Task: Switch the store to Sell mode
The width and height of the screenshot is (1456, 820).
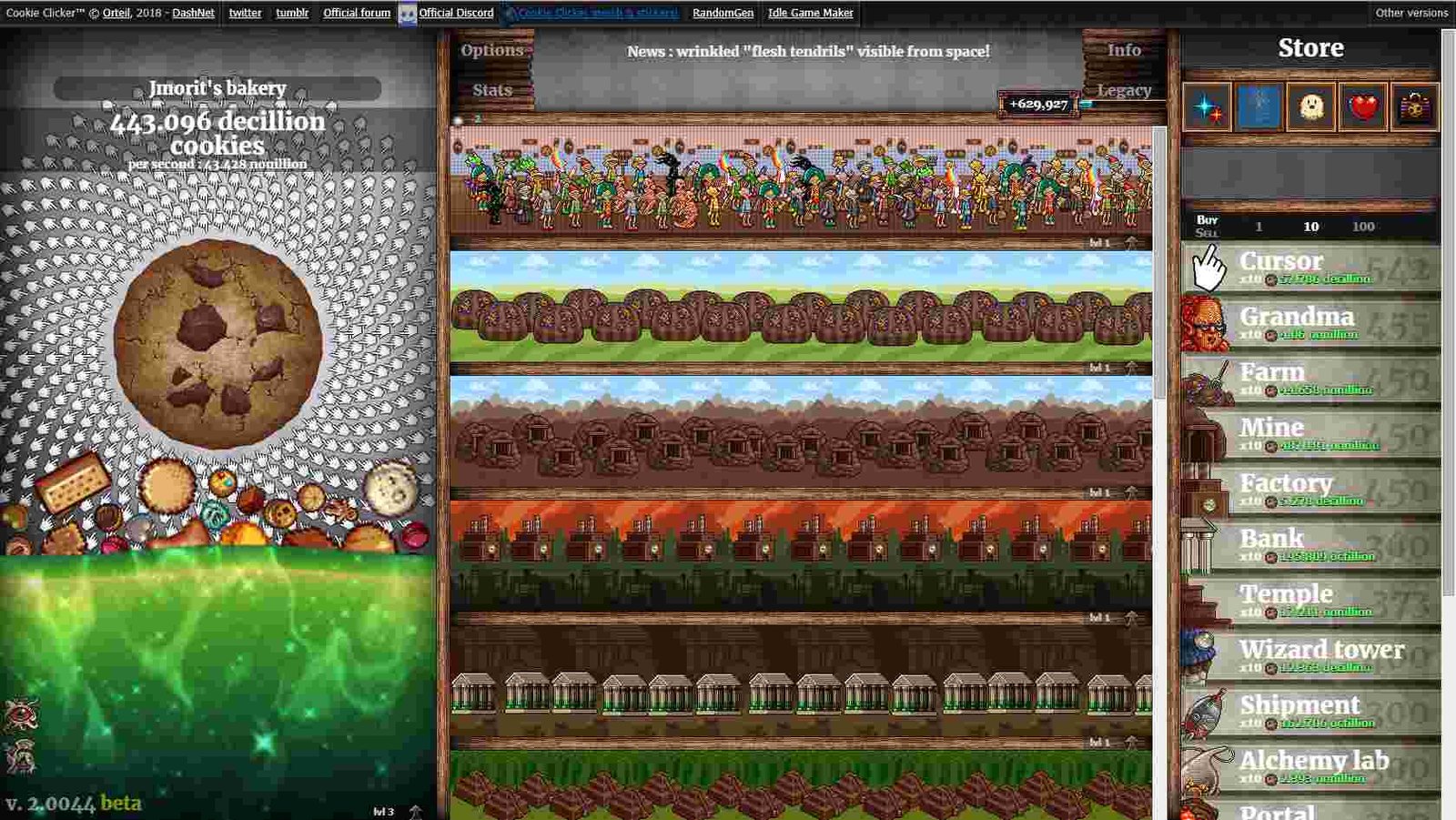Action: click(x=1207, y=234)
